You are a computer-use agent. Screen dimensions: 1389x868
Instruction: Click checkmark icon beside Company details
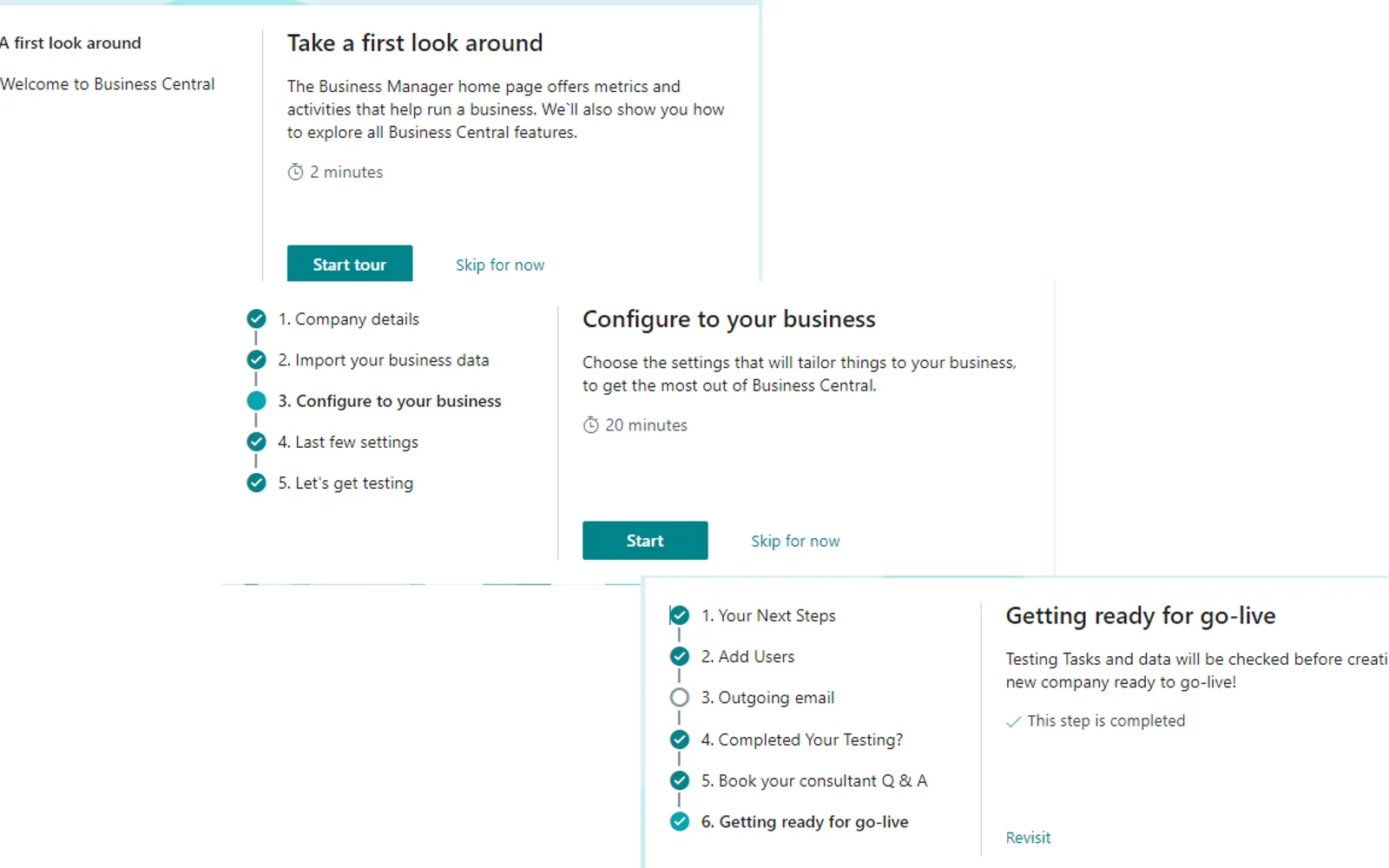tap(256, 319)
